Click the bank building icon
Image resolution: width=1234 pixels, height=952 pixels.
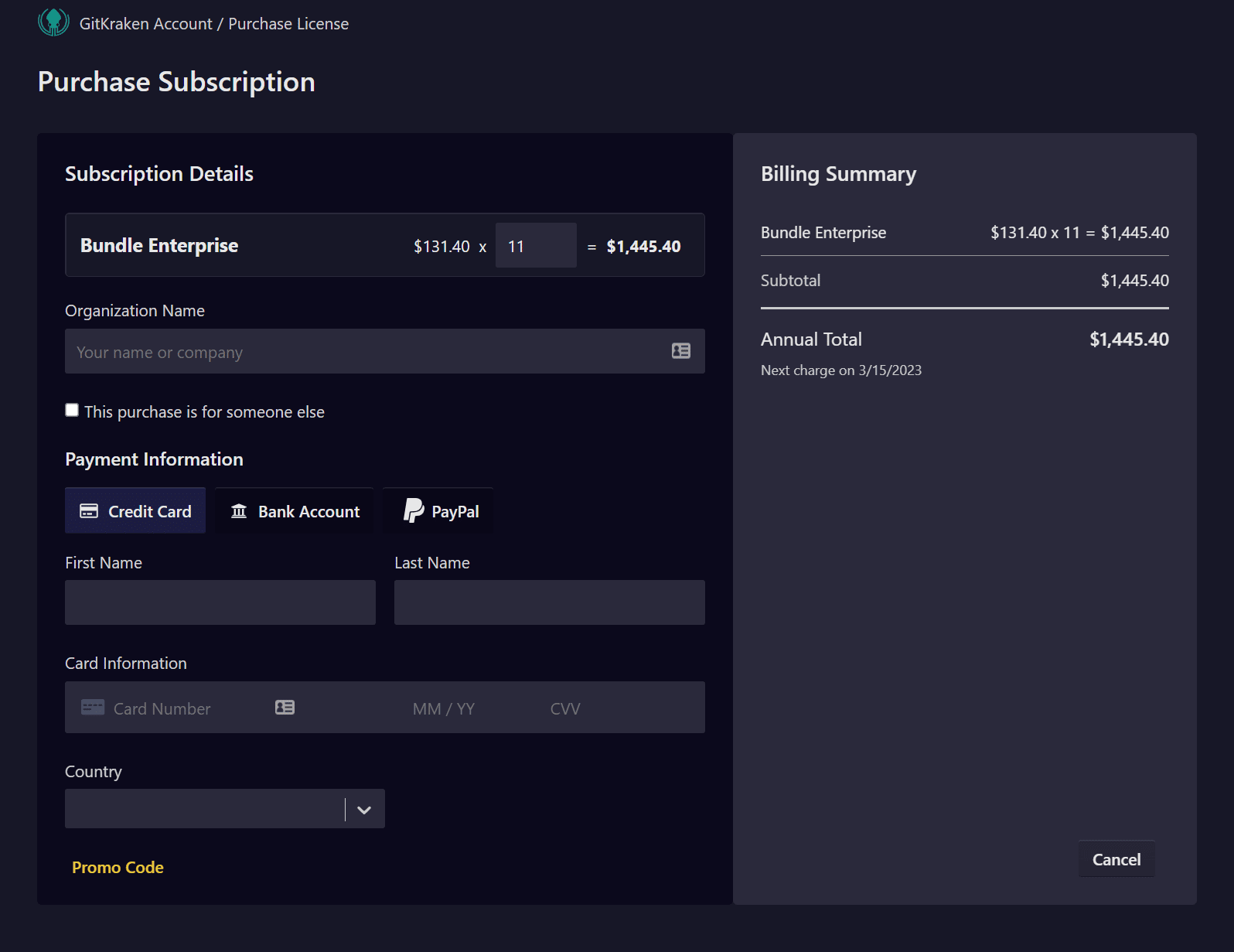click(x=239, y=511)
